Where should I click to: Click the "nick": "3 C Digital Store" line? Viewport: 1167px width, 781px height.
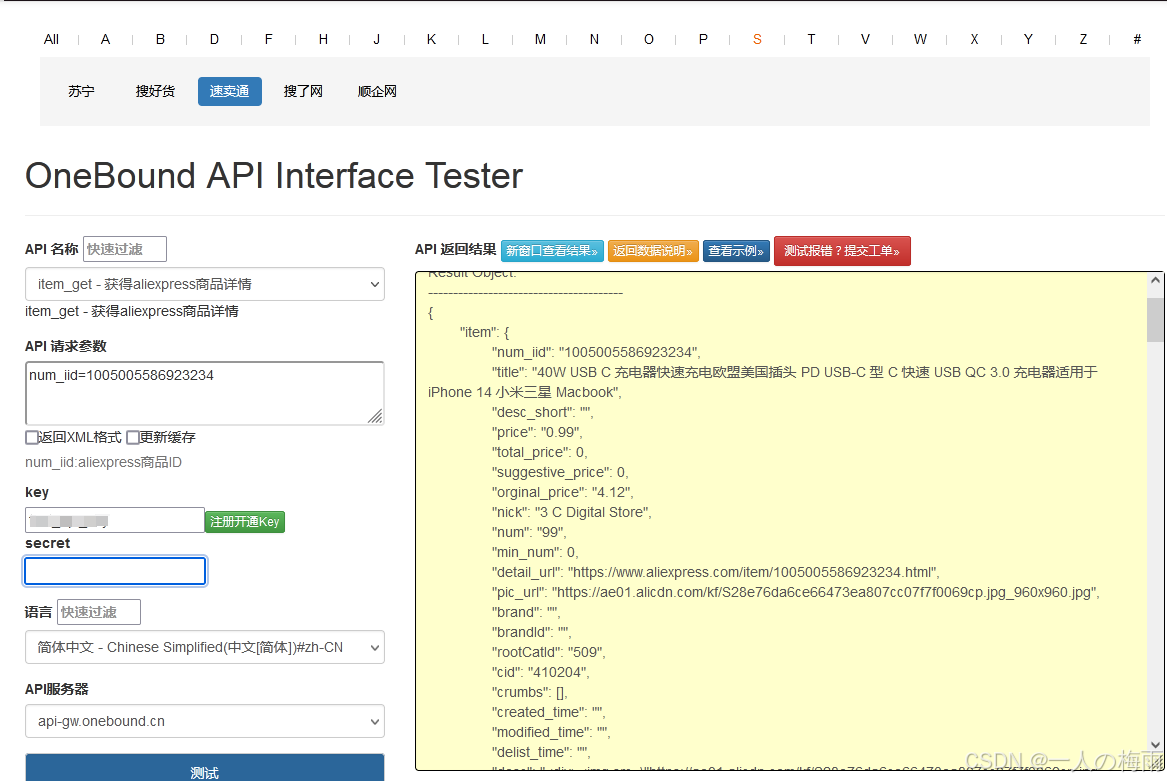pyautogui.click(x=572, y=512)
